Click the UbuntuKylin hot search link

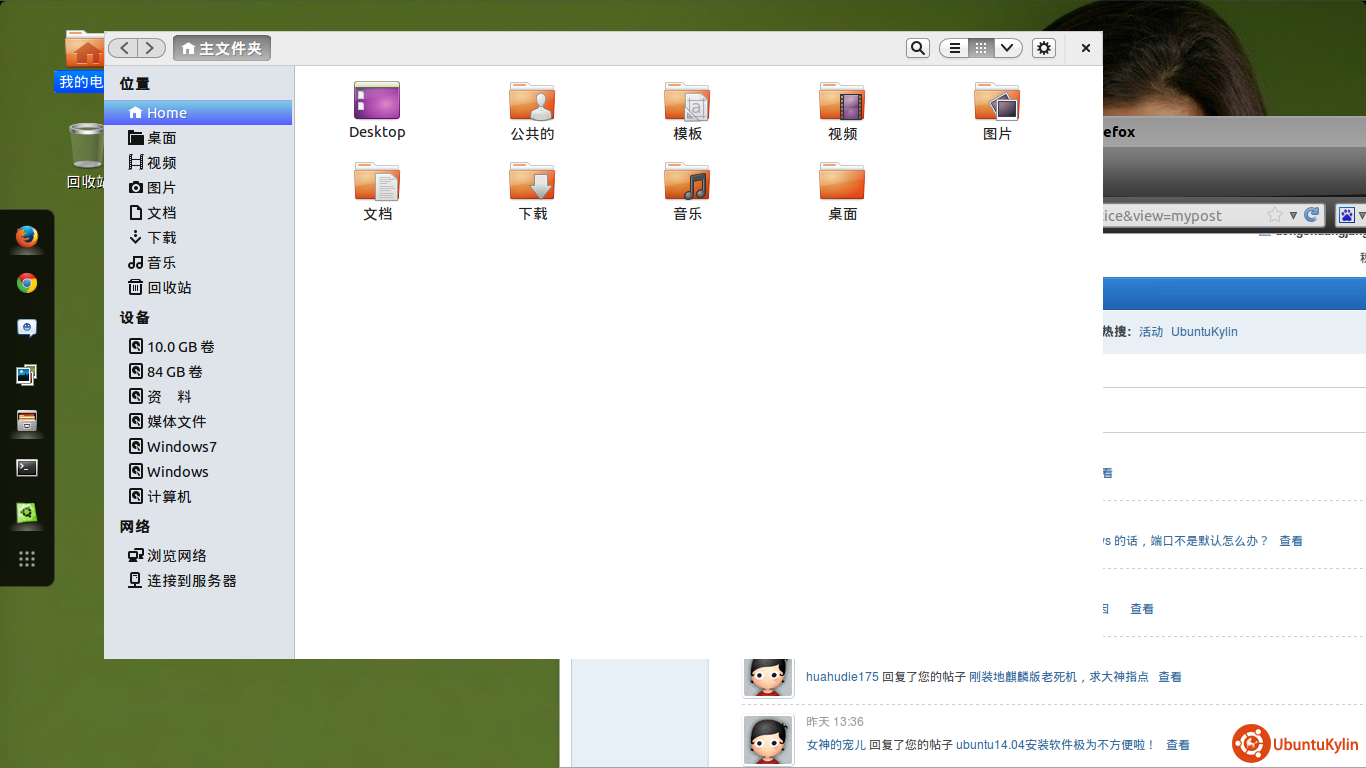coord(1204,332)
